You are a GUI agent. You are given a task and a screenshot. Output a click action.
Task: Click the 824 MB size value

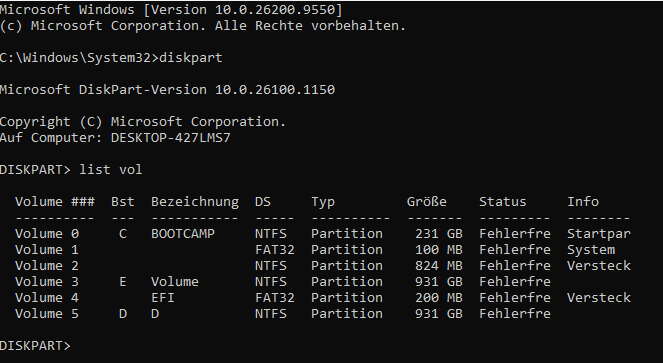(x=438, y=266)
